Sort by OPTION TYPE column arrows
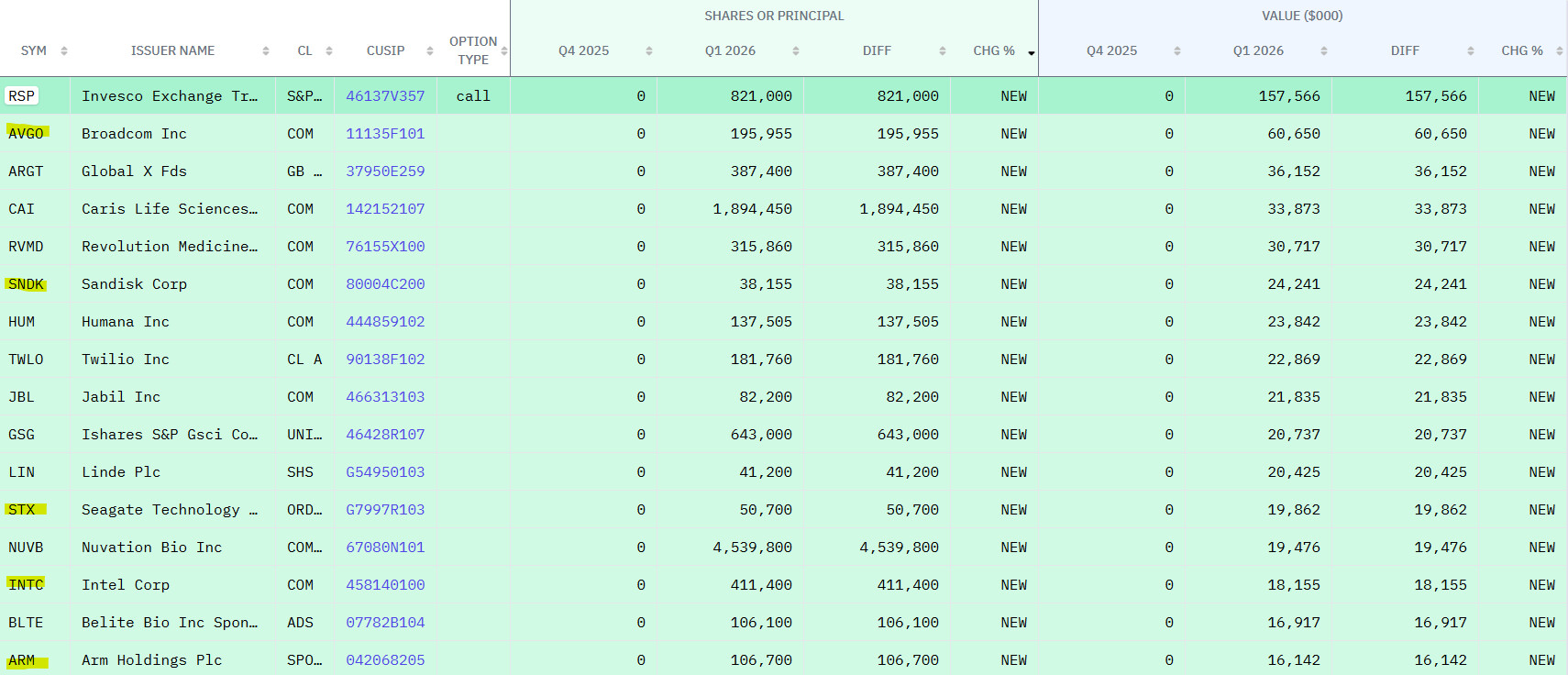 (x=504, y=51)
